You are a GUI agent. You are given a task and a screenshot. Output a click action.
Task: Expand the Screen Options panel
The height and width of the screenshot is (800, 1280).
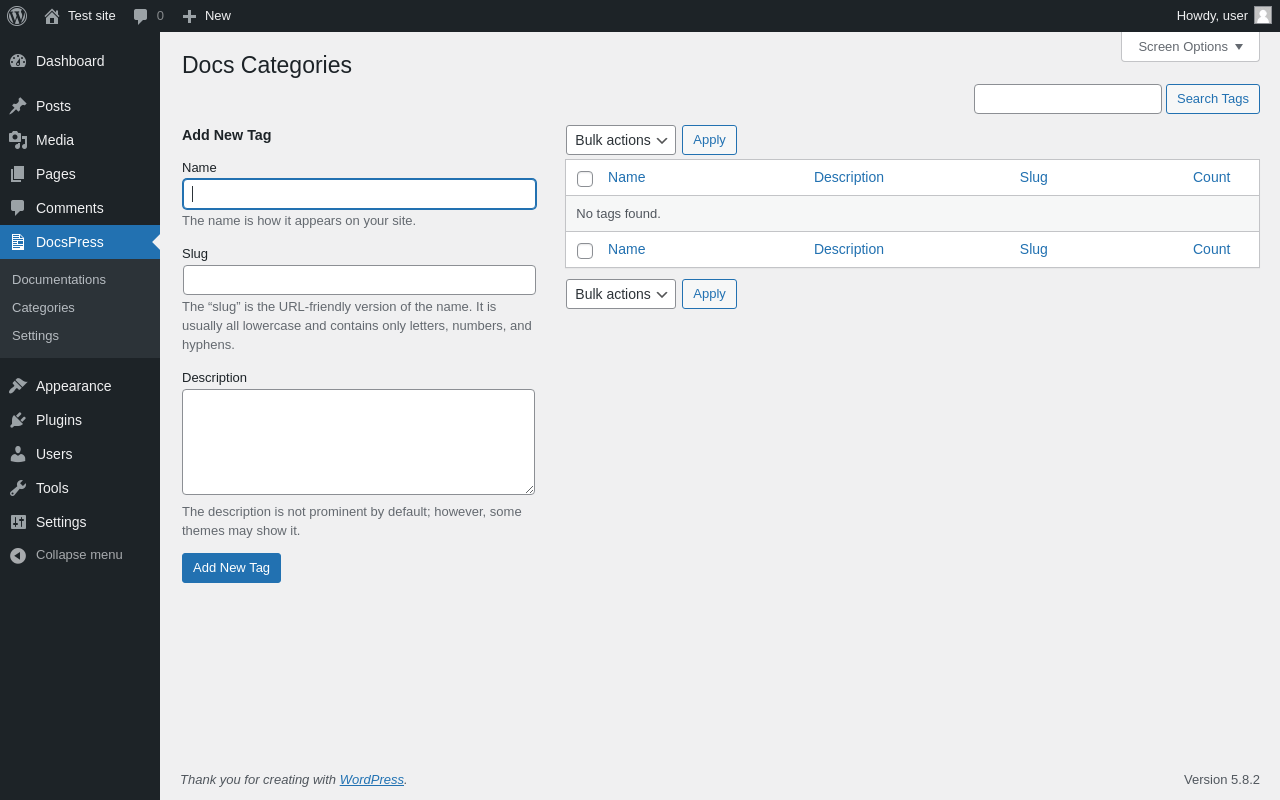[x=1190, y=47]
